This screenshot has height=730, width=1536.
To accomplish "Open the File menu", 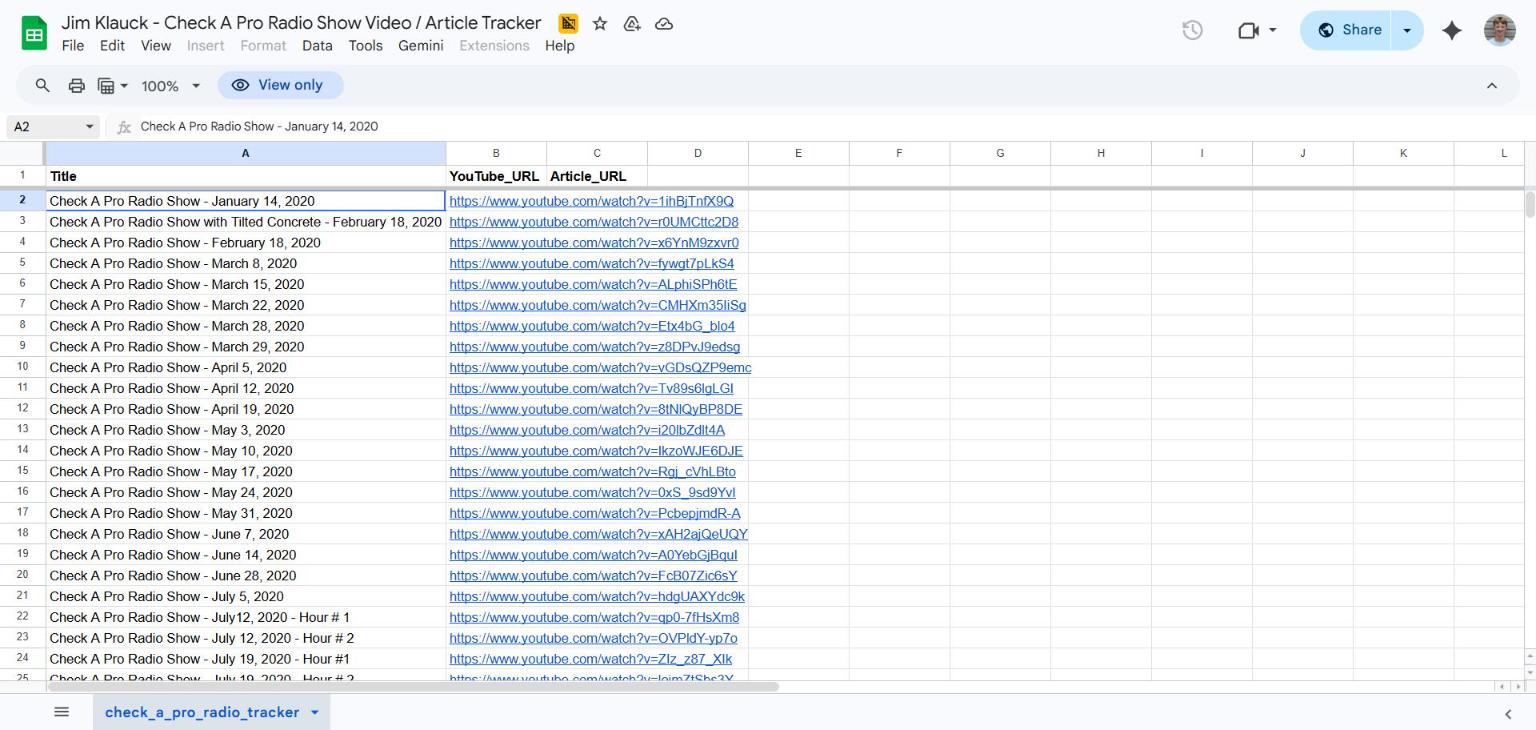I will point(73,46).
